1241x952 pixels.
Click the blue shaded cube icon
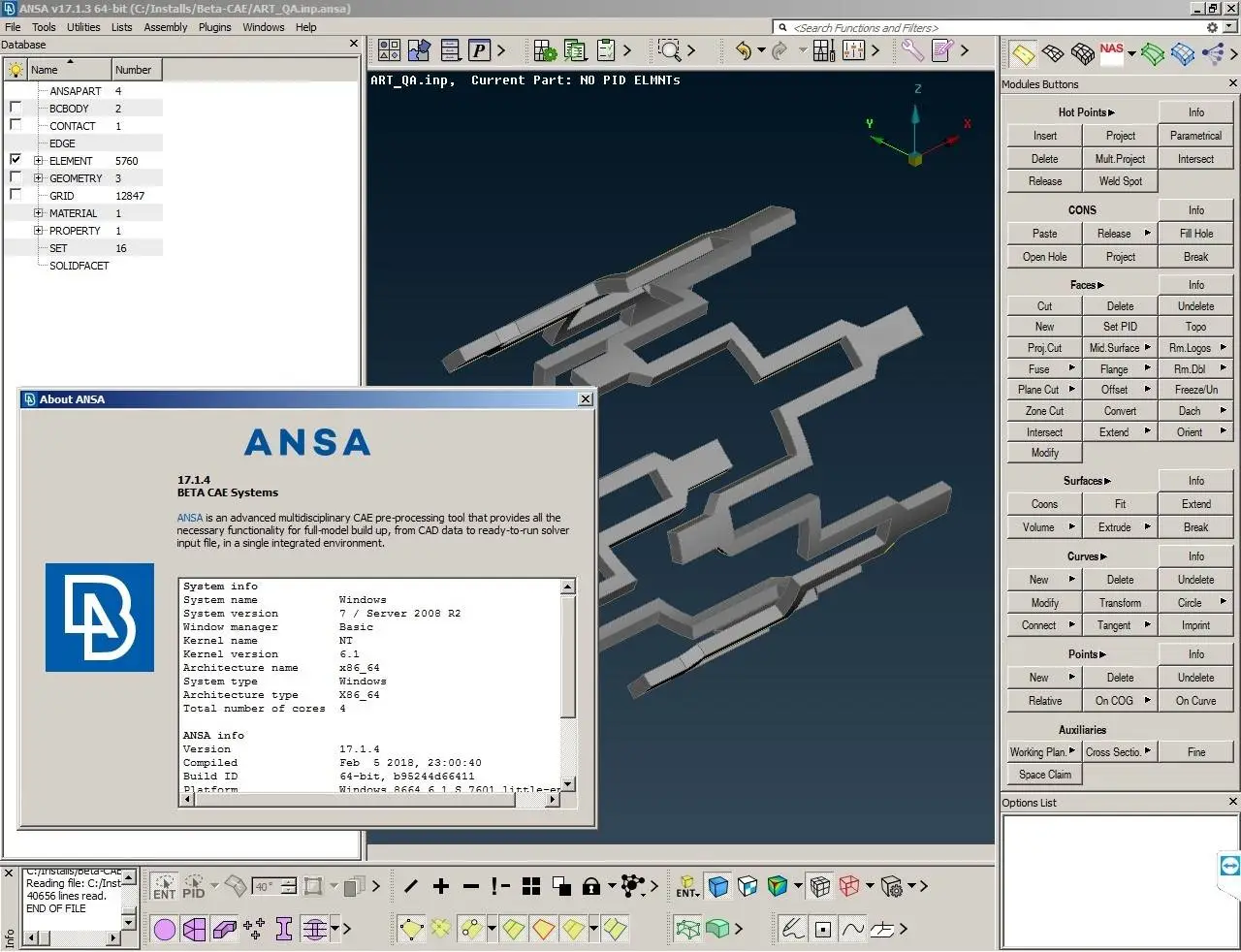point(717,886)
